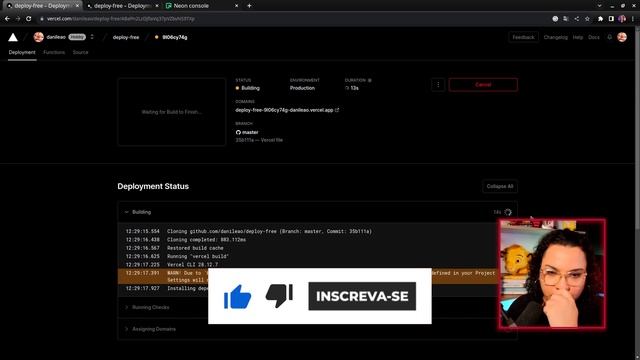Screen dimensions: 640x360
Task: Click the 'Running "vercel build"' log line
Action: (x=198, y=256)
